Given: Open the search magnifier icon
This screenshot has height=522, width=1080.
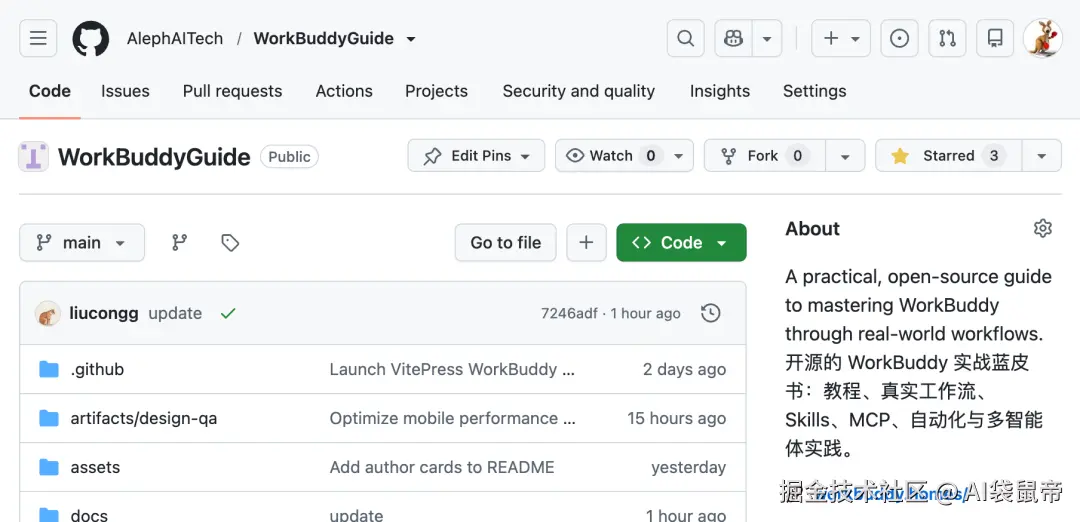Looking at the screenshot, I should pos(685,39).
